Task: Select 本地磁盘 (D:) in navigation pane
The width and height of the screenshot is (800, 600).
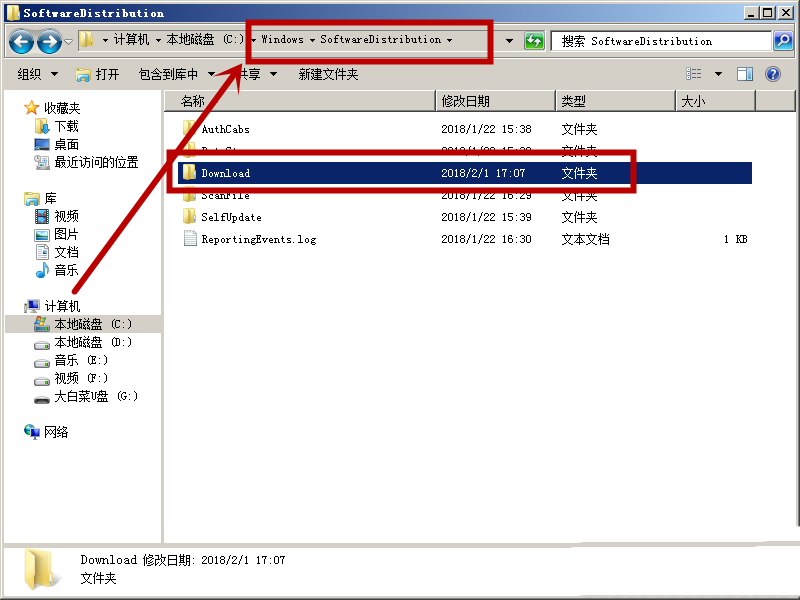Action: [92, 342]
